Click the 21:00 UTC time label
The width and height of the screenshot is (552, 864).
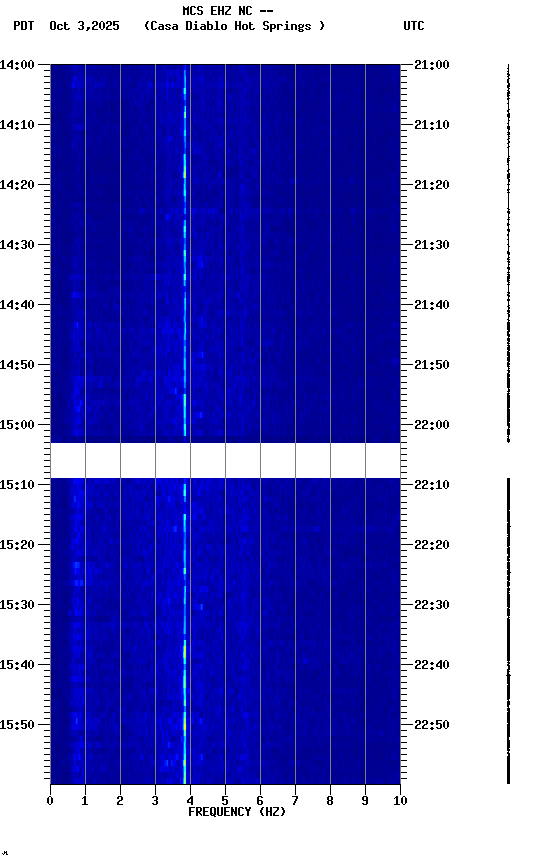pos(432,65)
